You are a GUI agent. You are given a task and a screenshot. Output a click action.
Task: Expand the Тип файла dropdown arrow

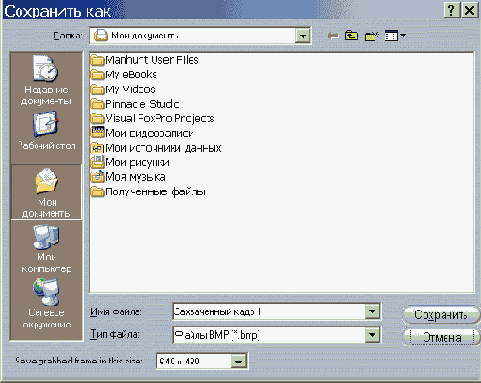tap(372, 334)
